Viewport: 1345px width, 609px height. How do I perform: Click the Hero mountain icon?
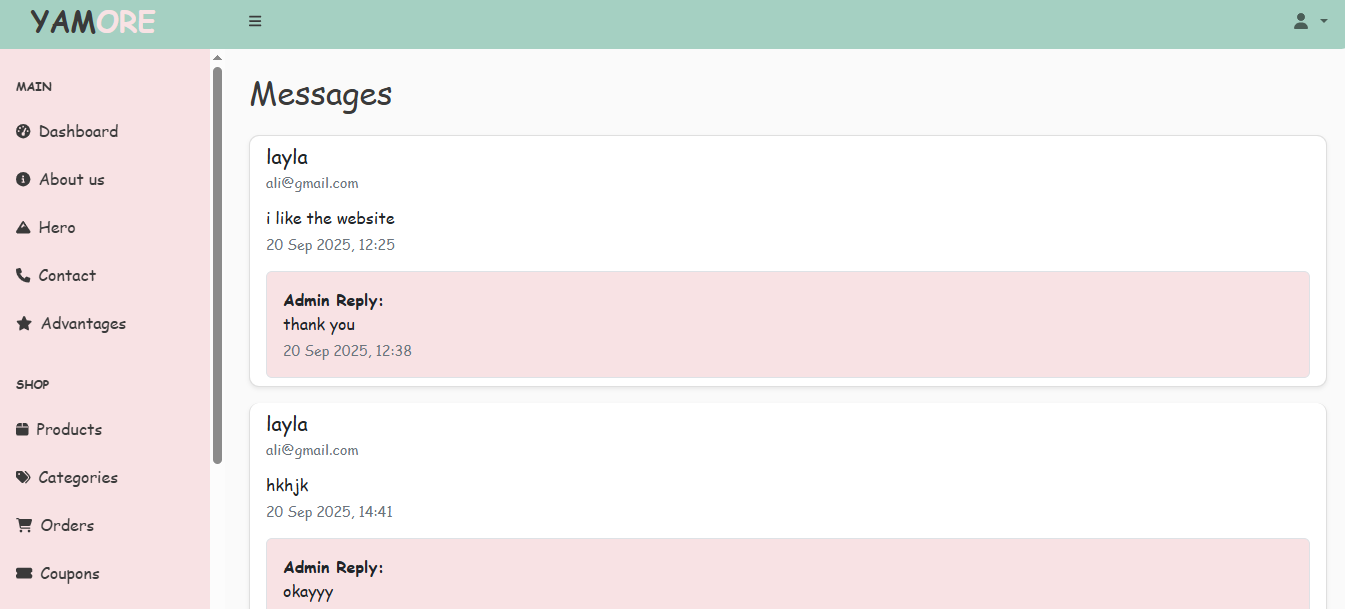(23, 227)
